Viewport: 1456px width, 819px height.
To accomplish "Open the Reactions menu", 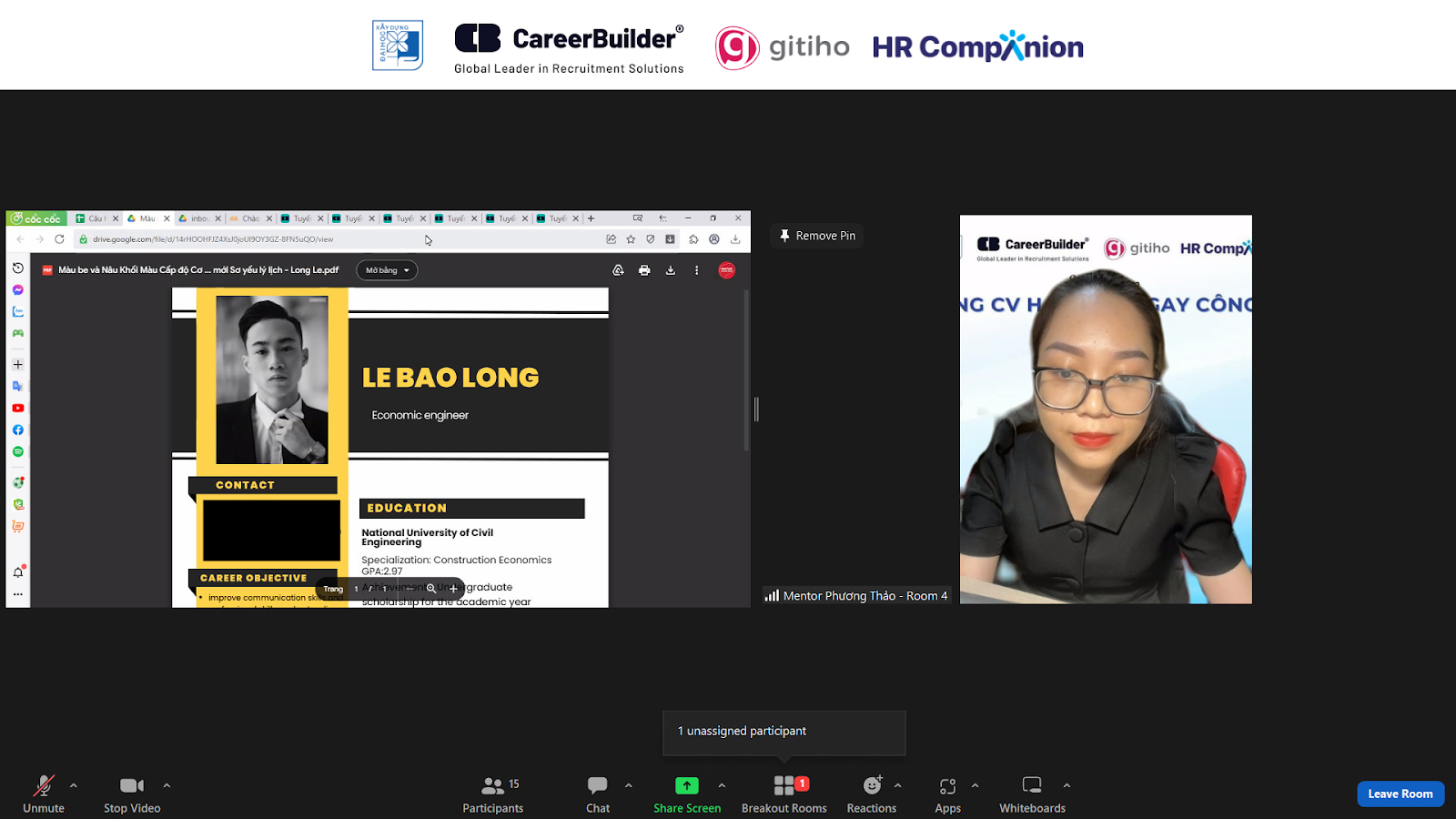I will [x=872, y=794].
